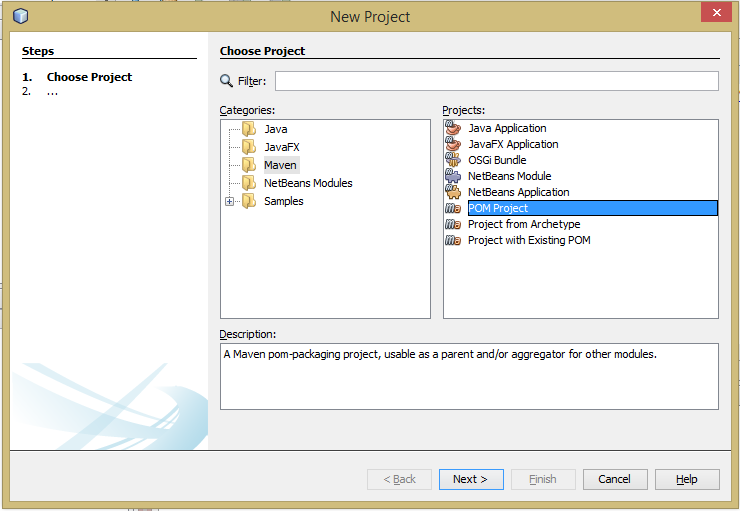The height and width of the screenshot is (511, 740).
Task: Click the magnifying glass Filter icon
Action: [x=227, y=81]
